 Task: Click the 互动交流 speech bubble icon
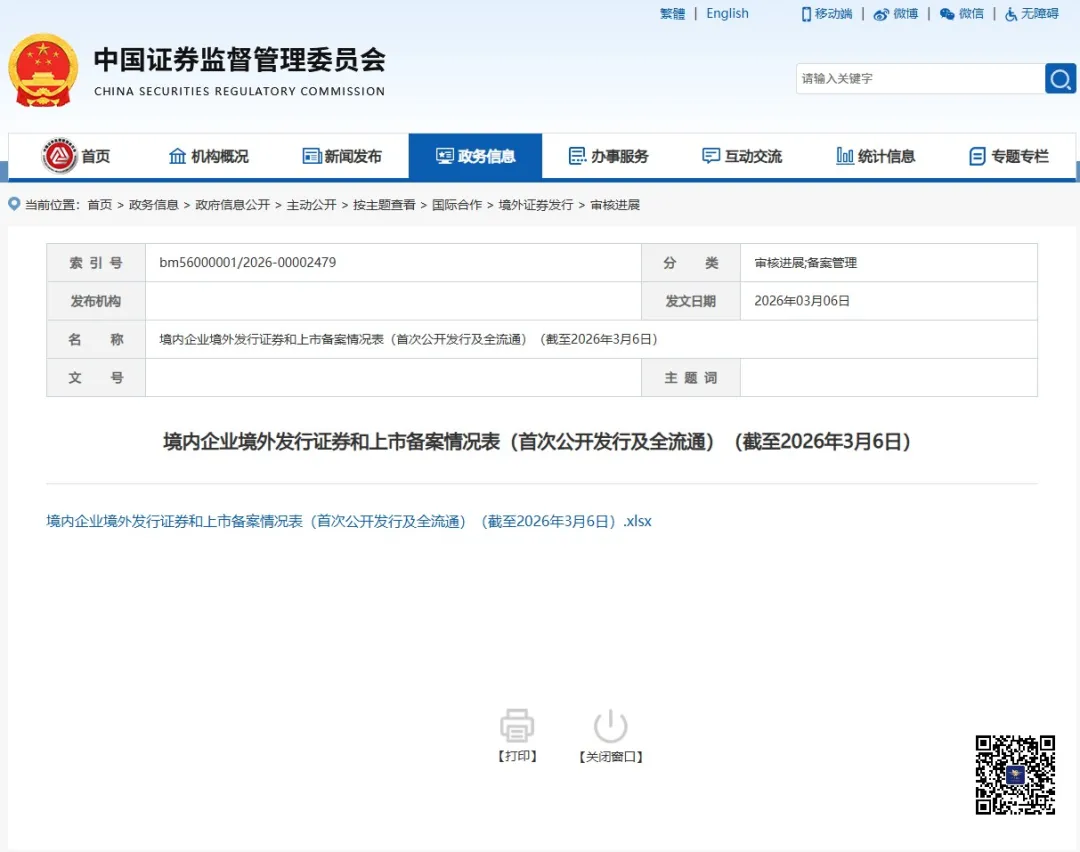tap(710, 155)
